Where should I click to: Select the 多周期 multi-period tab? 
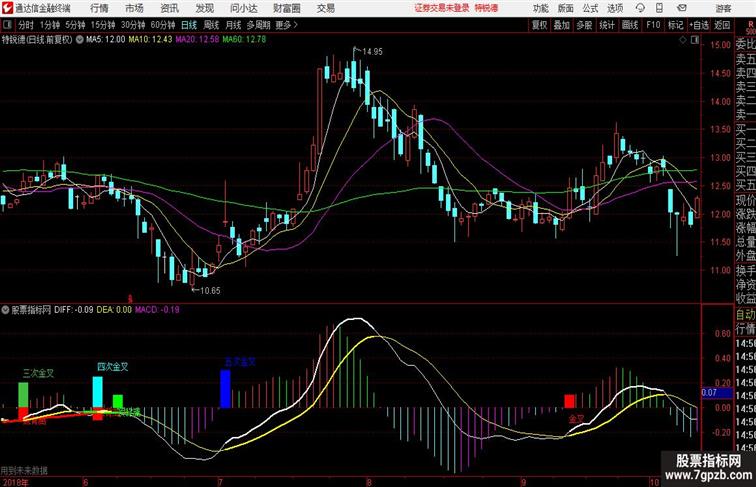point(258,25)
